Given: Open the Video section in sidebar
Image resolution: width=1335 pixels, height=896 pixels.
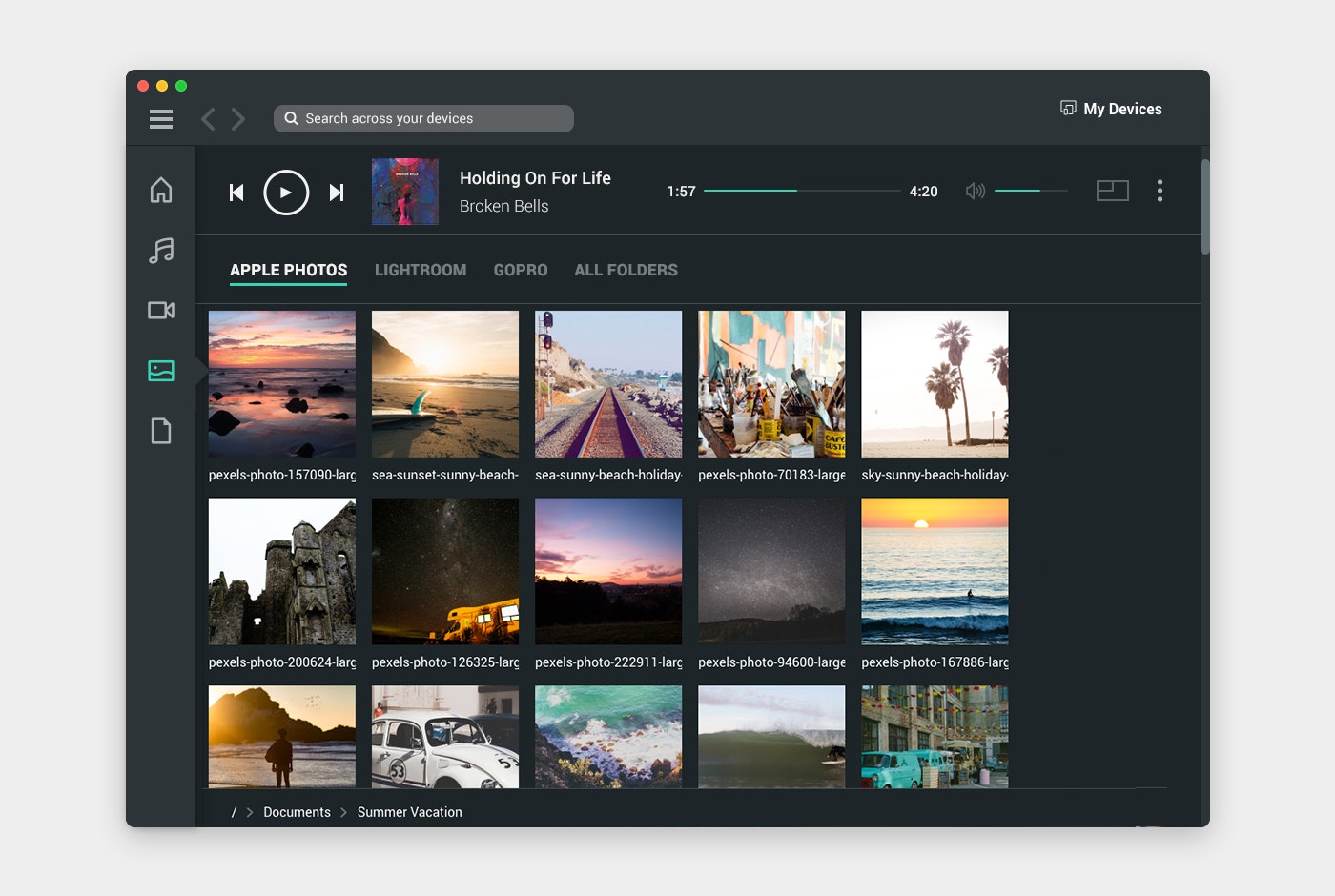Looking at the screenshot, I should (x=161, y=311).
